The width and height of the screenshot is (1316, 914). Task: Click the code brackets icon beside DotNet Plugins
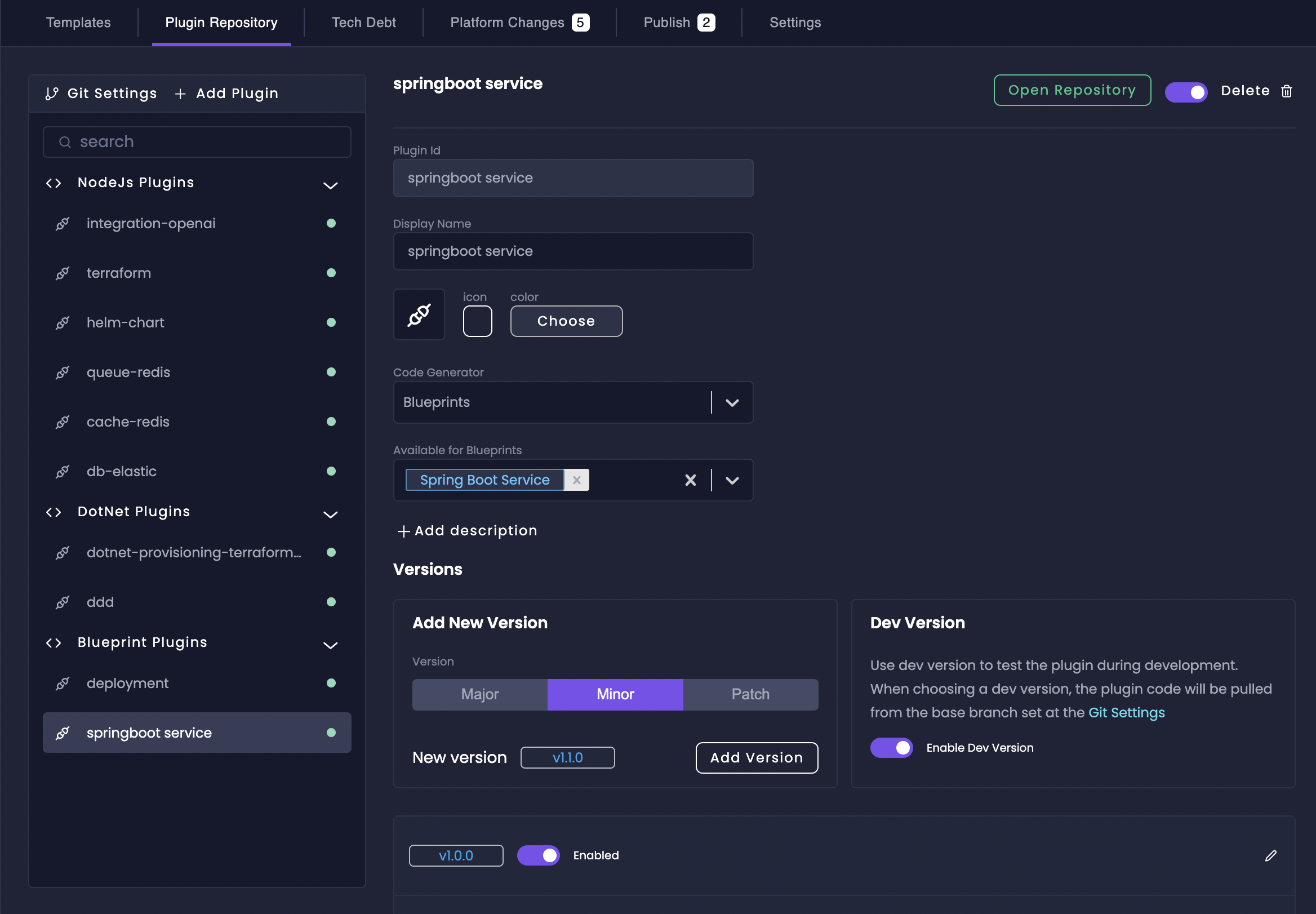tap(54, 512)
